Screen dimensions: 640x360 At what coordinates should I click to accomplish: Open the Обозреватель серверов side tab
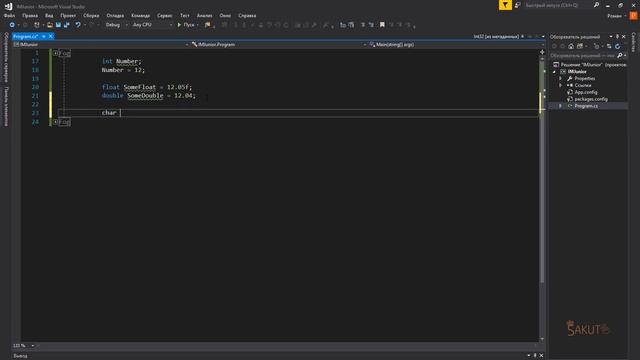pyautogui.click(x=6, y=57)
